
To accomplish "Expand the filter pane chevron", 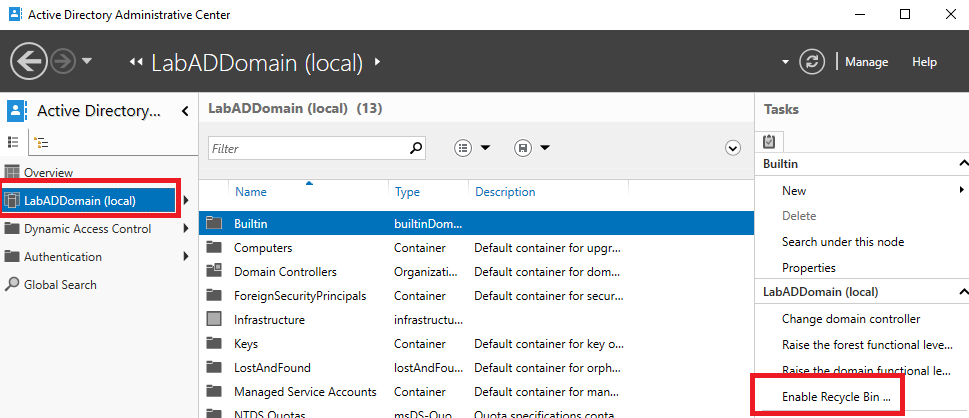I will coord(732,148).
